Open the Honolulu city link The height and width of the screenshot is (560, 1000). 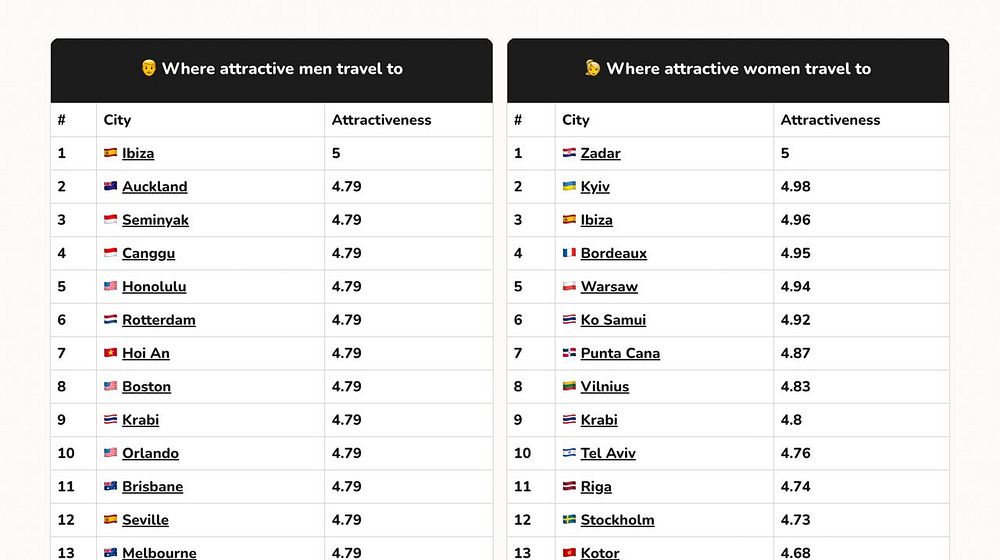tap(154, 287)
